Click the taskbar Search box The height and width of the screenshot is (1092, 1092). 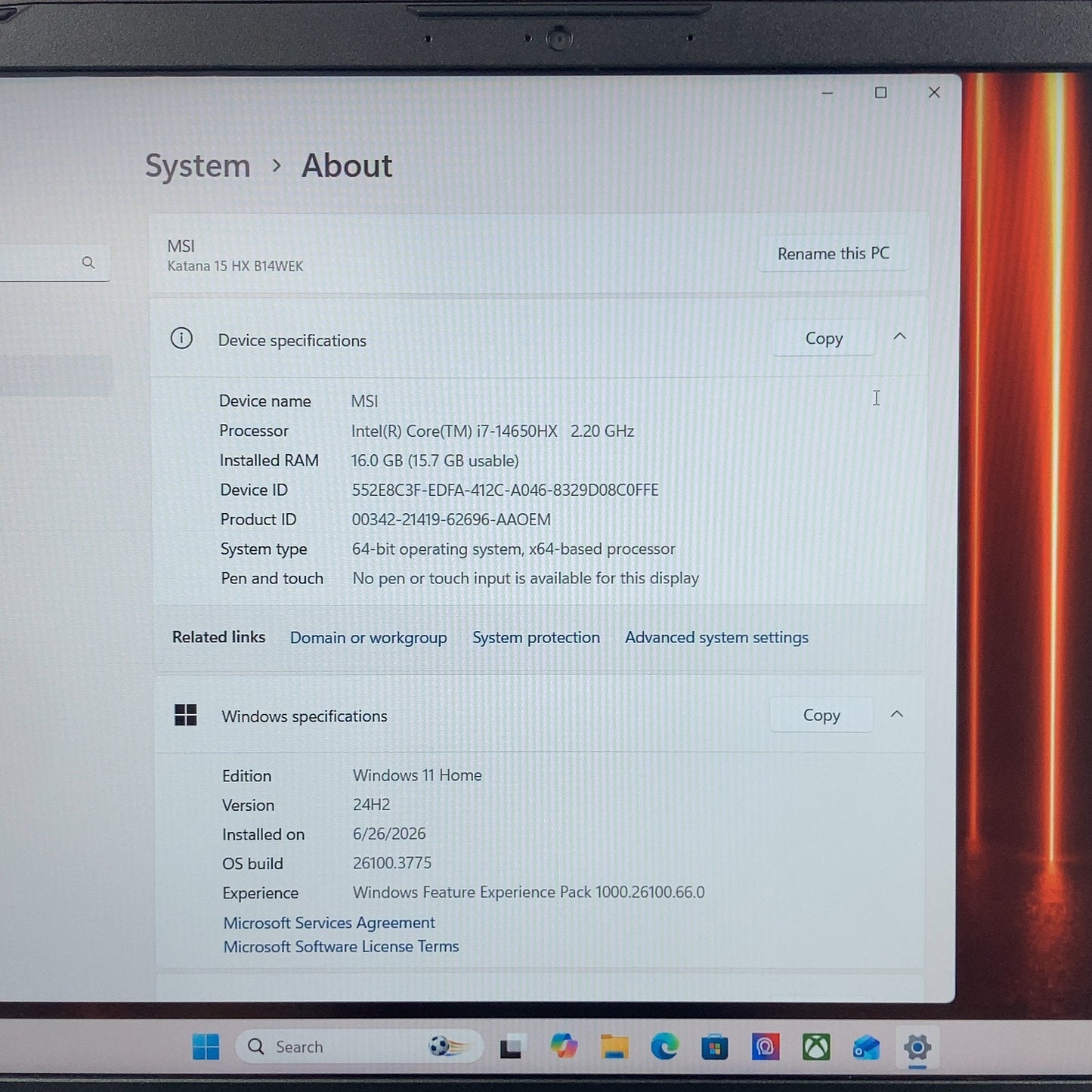click(x=359, y=1047)
